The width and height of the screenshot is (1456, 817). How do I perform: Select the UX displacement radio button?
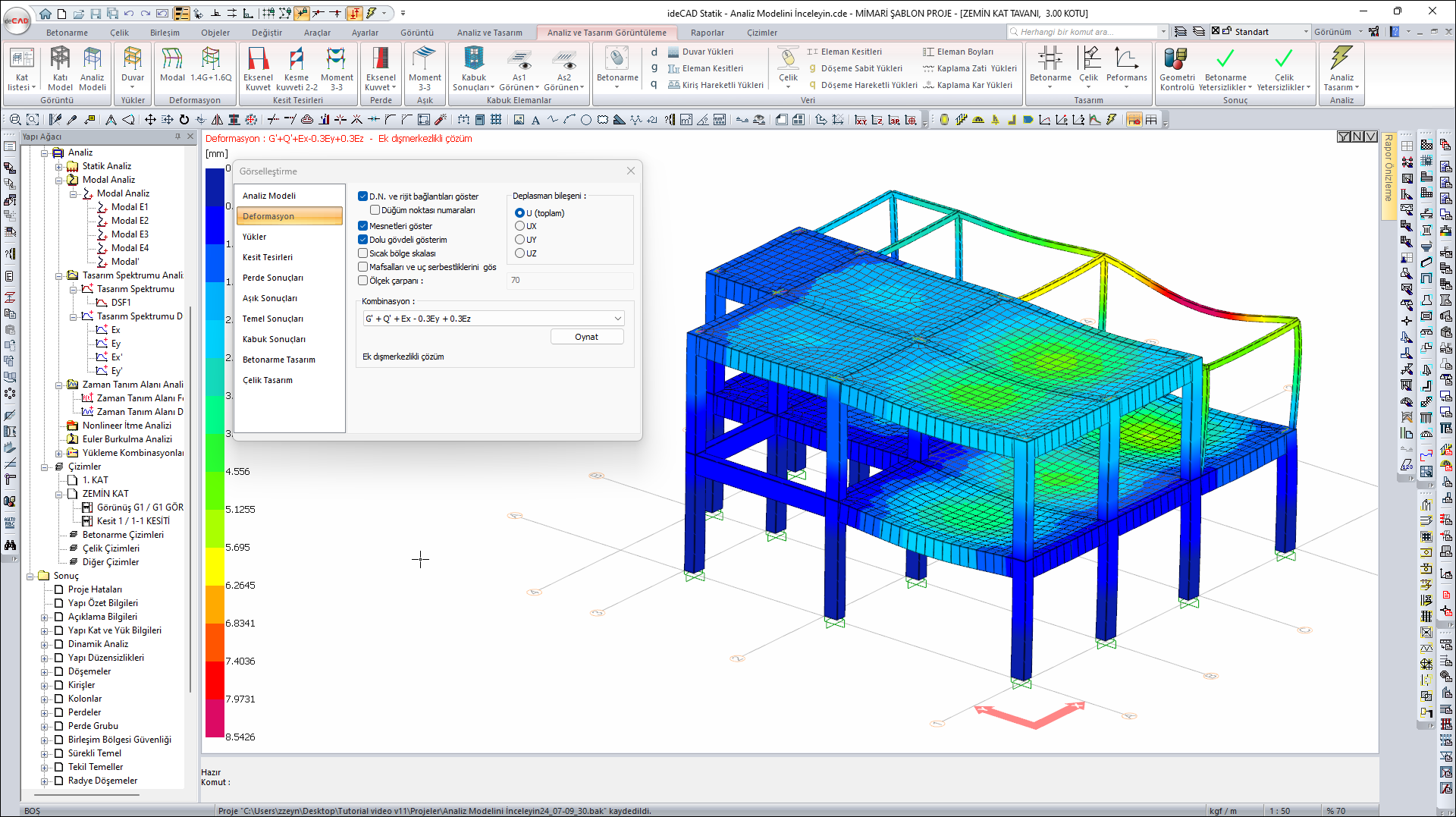tap(519, 226)
